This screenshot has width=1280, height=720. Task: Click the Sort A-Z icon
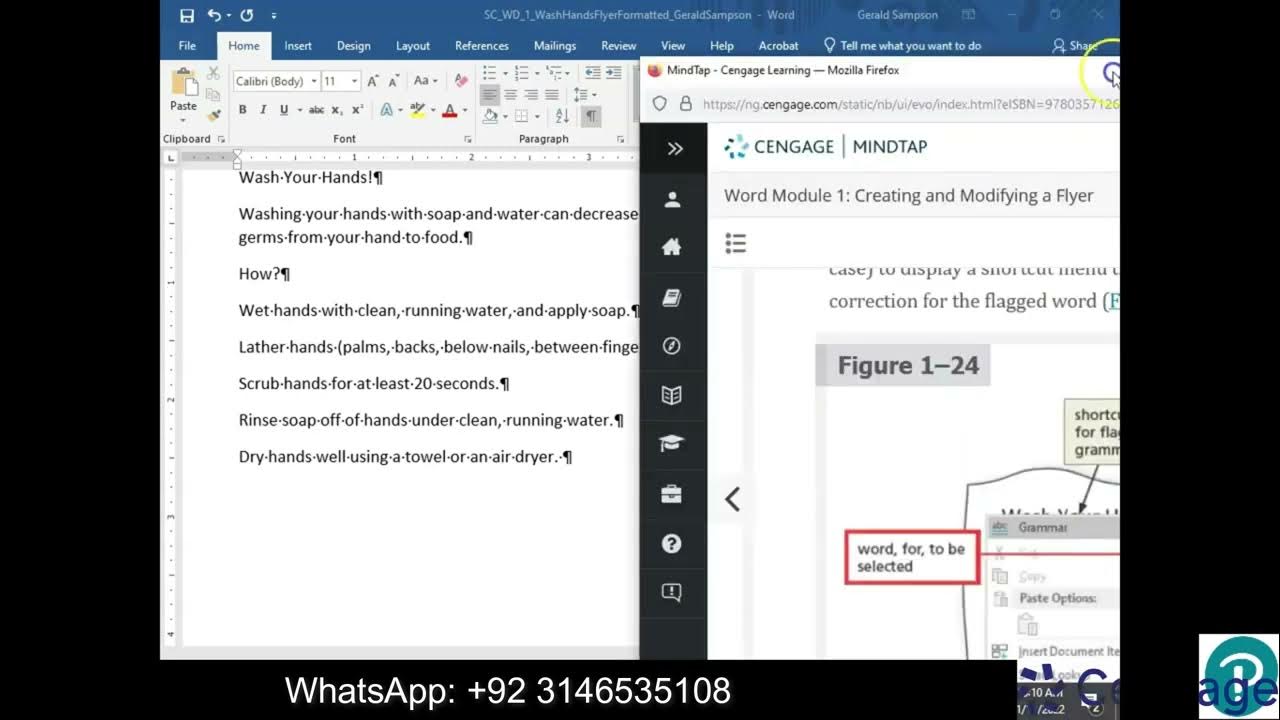[561, 116]
